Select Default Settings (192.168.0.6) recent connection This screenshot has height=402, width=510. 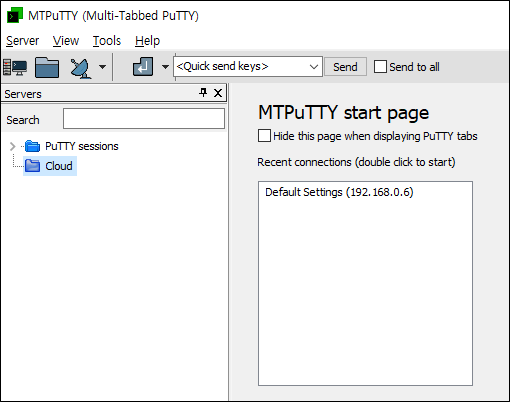(x=339, y=192)
